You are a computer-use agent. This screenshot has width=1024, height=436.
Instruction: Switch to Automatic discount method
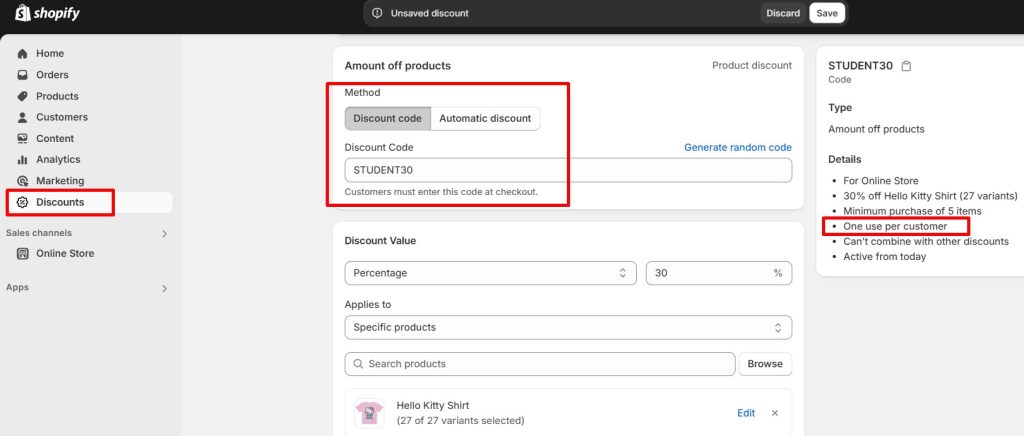click(485, 118)
